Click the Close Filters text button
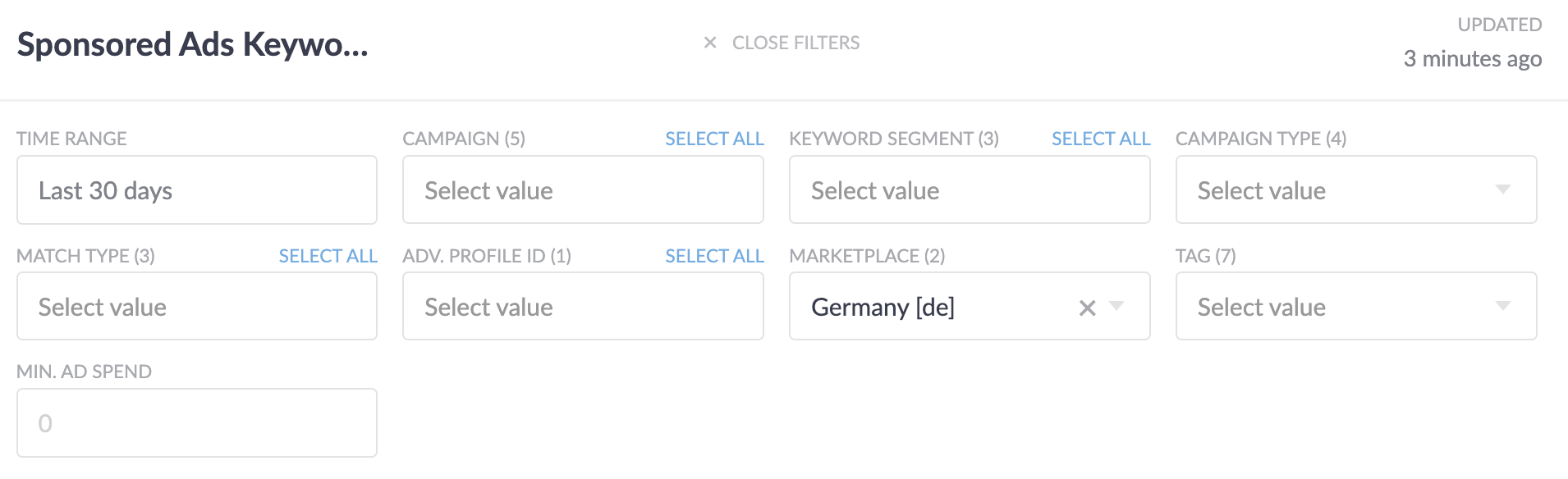The image size is (1568, 479). 795,43
